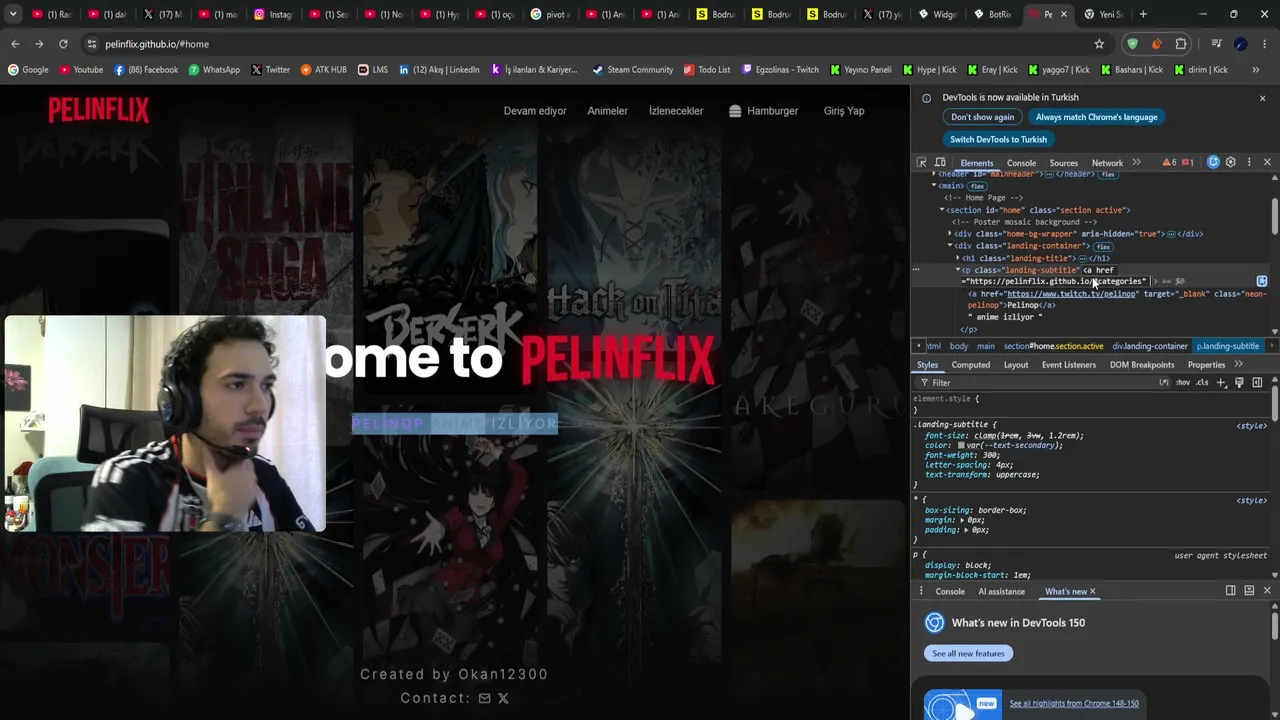Select div.landing-container in the breadcrumb
This screenshot has height=720, width=1280.
click(1150, 346)
